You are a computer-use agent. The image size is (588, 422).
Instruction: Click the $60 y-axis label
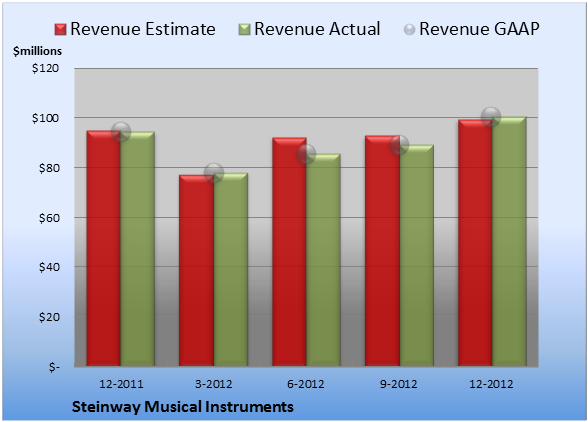pyautogui.click(x=49, y=218)
